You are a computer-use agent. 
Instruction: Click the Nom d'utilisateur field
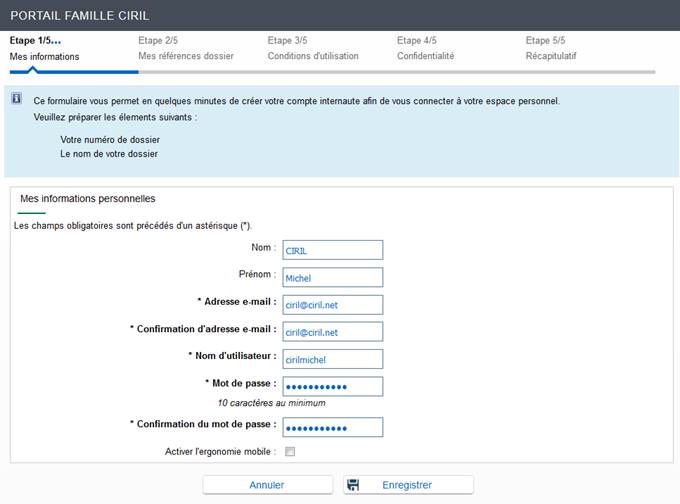pos(332,359)
